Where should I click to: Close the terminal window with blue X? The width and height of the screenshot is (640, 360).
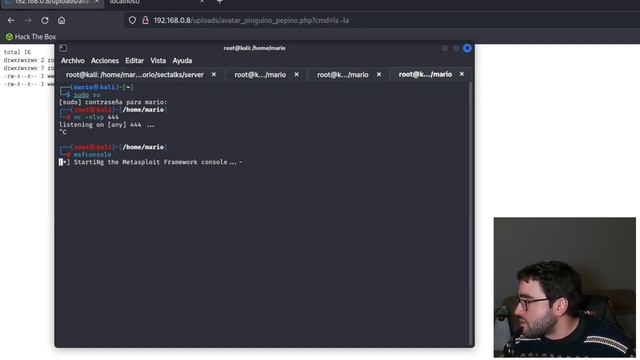[x=467, y=48]
